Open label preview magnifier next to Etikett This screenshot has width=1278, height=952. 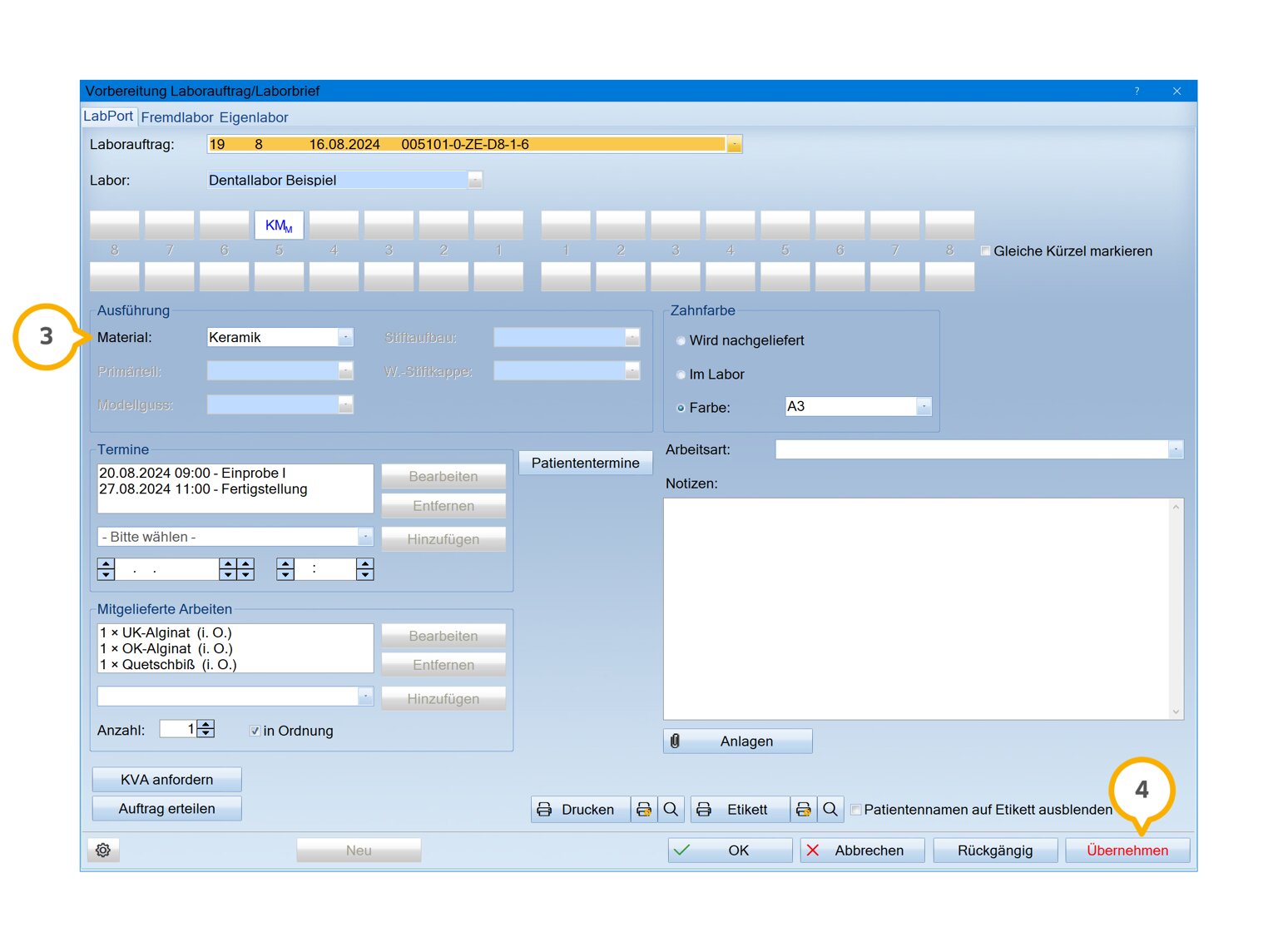point(830,809)
